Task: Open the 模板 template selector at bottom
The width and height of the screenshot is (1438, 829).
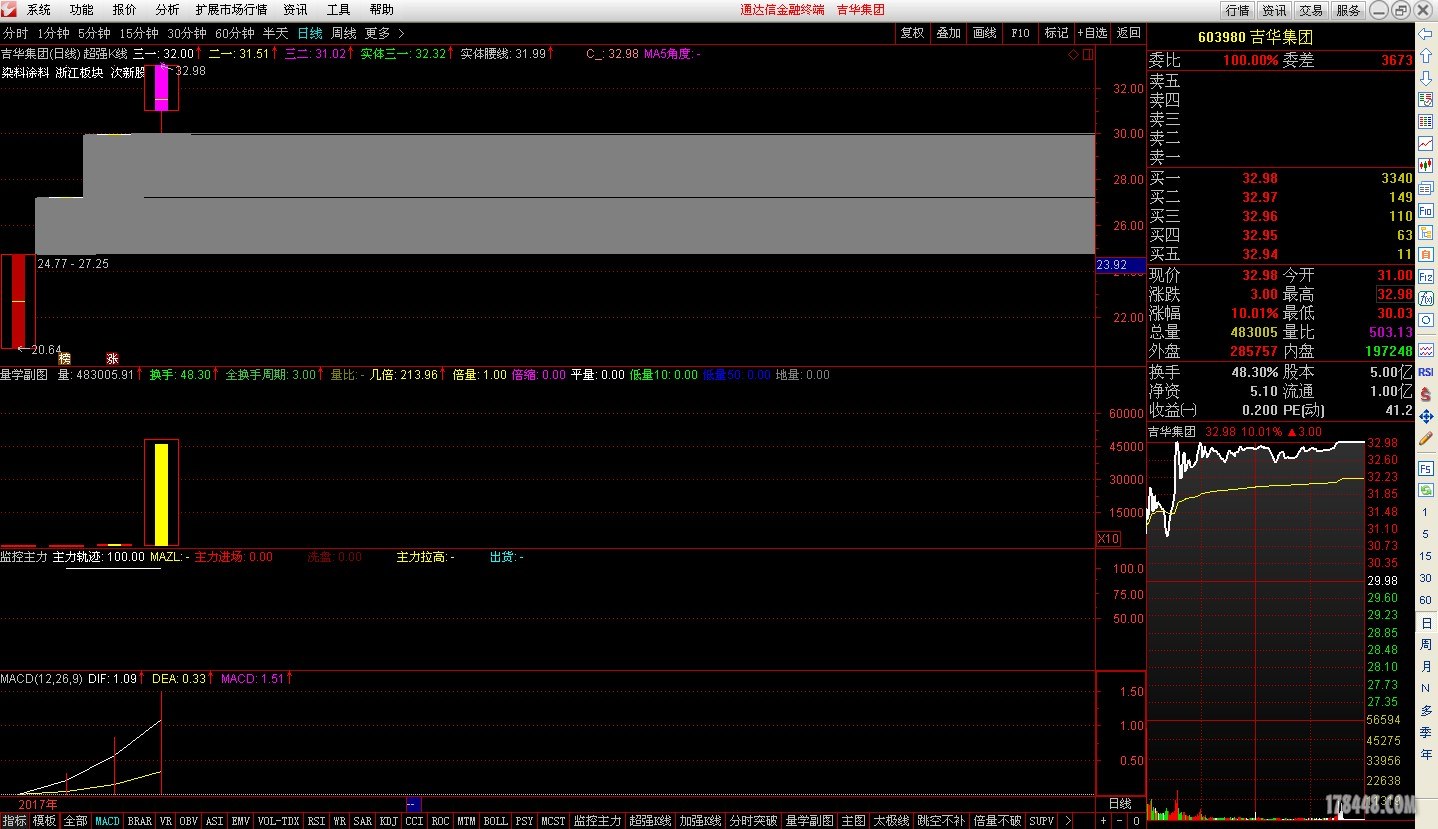Action: point(45,821)
